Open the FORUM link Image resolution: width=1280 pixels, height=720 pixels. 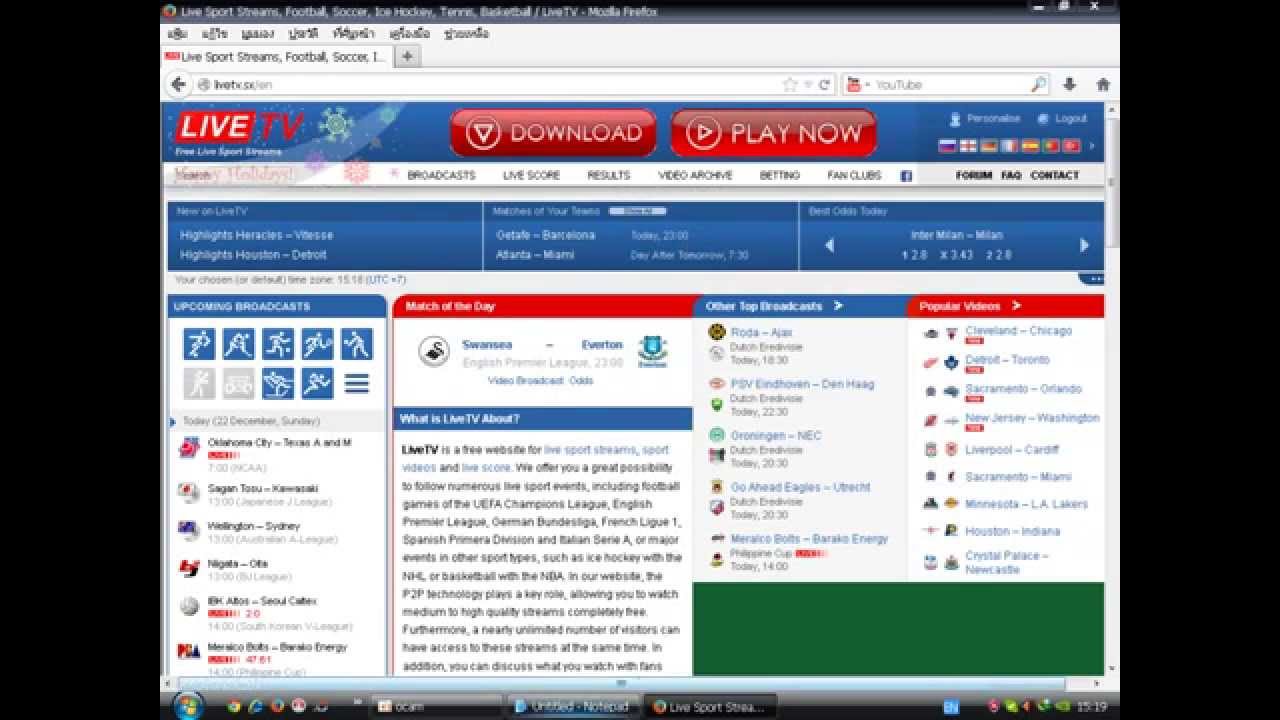point(973,175)
